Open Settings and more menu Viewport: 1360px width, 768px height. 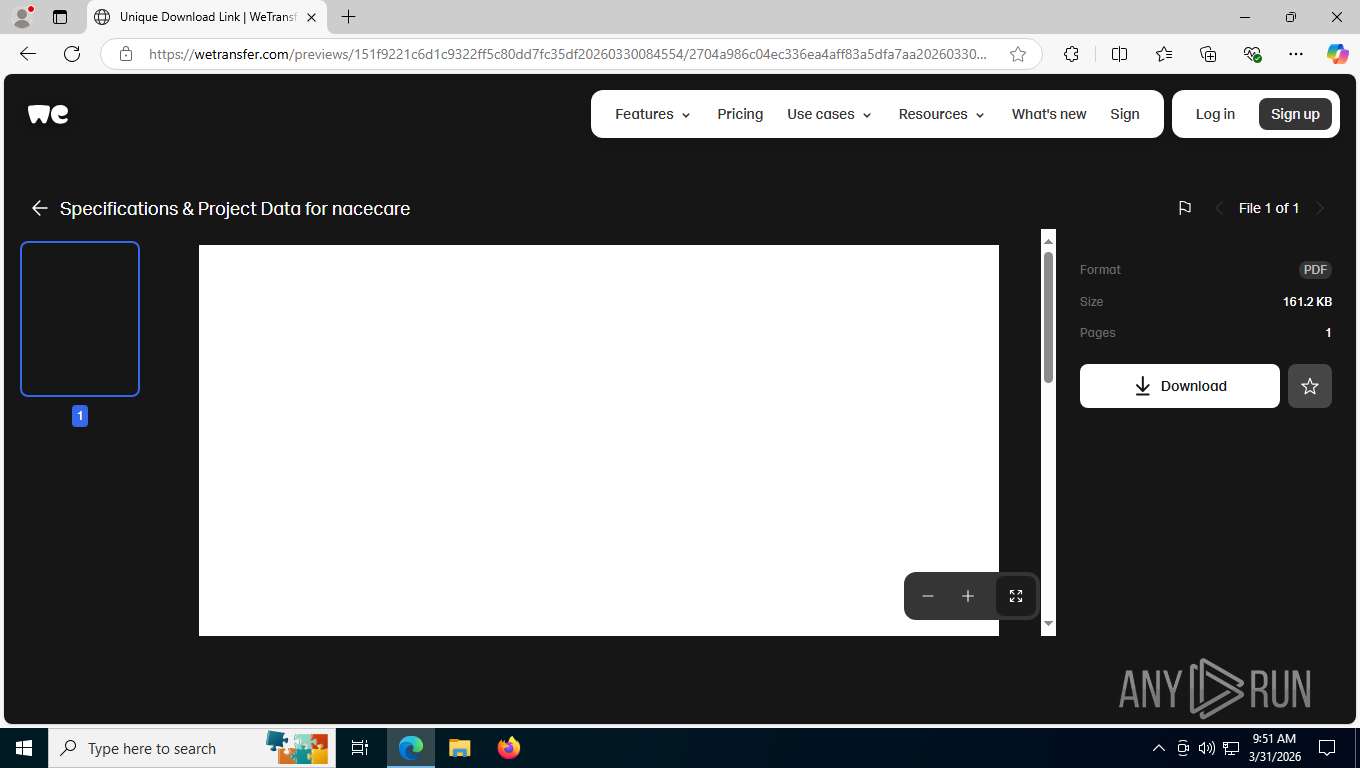(x=1296, y=54)
